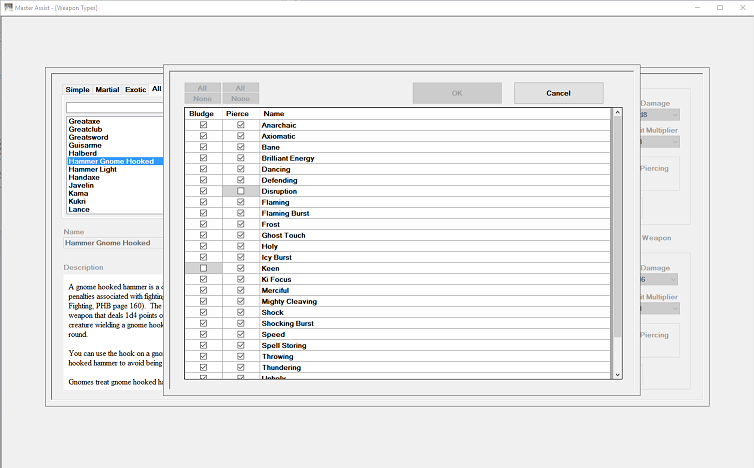Toggle Bludge checkbox for Bane

tap(203, 147)
